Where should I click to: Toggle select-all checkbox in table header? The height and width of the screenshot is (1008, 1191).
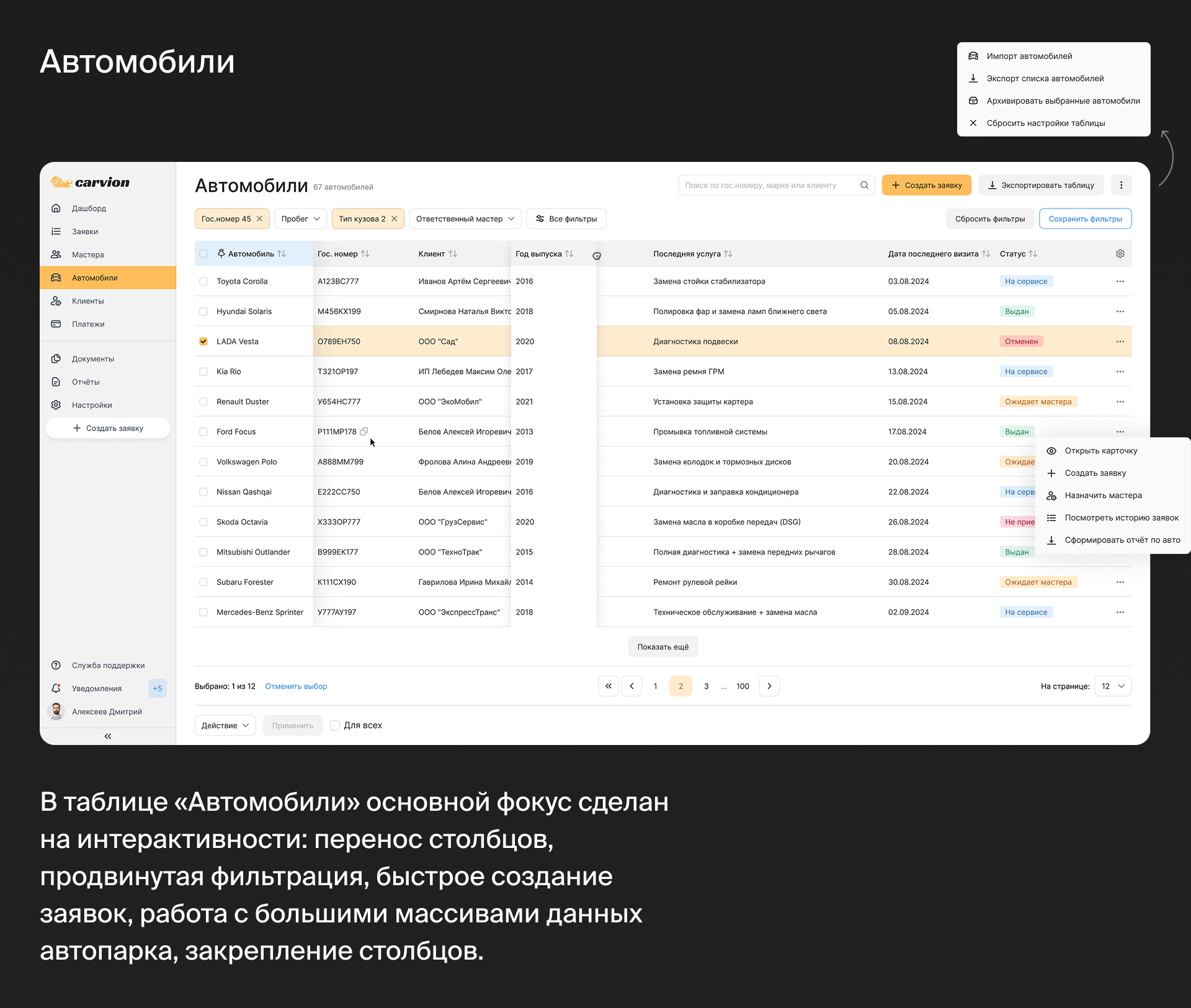pos(203,254)
